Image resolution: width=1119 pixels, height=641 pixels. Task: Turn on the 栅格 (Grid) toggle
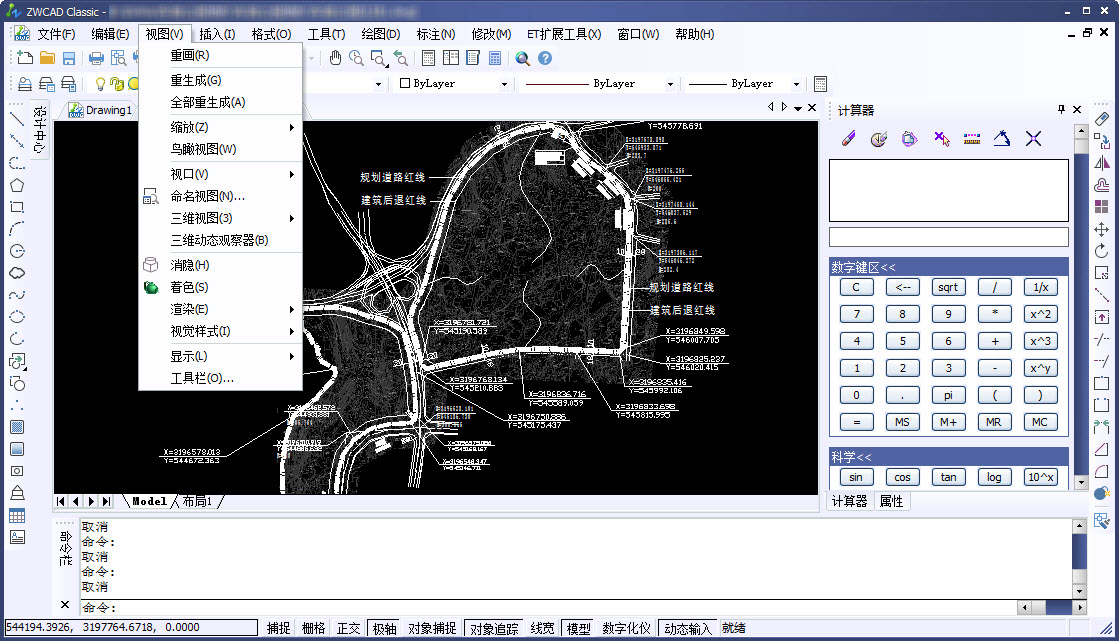(313, 628)
